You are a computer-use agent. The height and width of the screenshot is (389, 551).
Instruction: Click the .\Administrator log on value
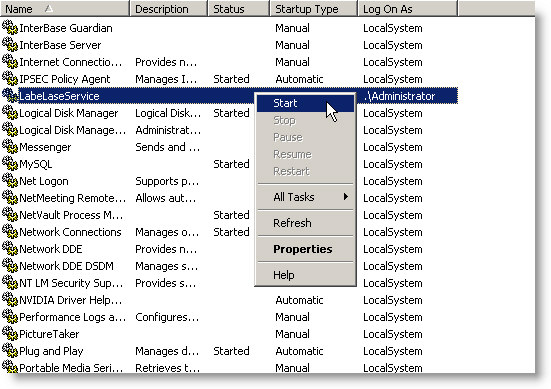coord(399,96)
